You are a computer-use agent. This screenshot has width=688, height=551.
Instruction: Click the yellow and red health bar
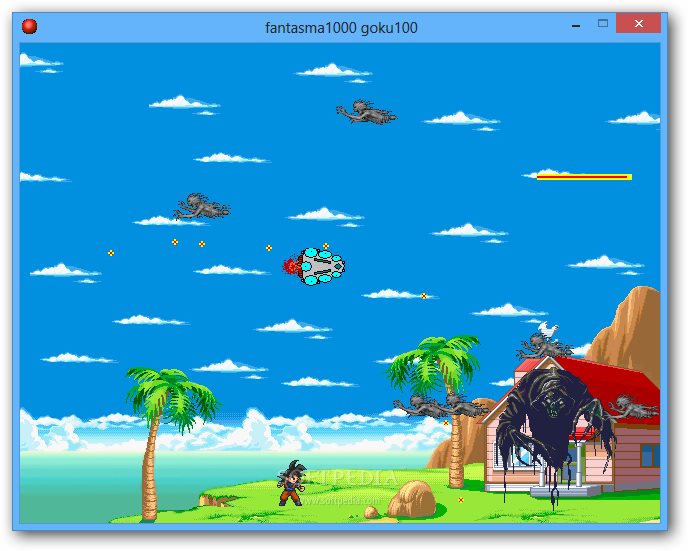584,177
